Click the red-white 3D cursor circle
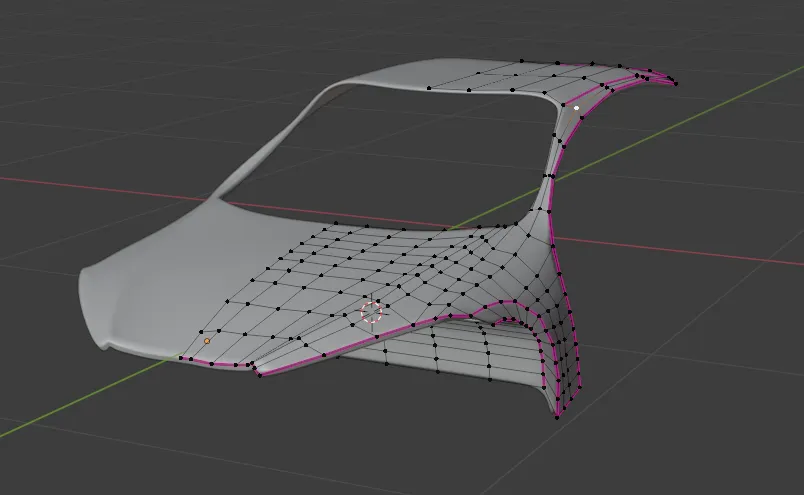This screenshot has width=804, height=495. pos(371,312)
